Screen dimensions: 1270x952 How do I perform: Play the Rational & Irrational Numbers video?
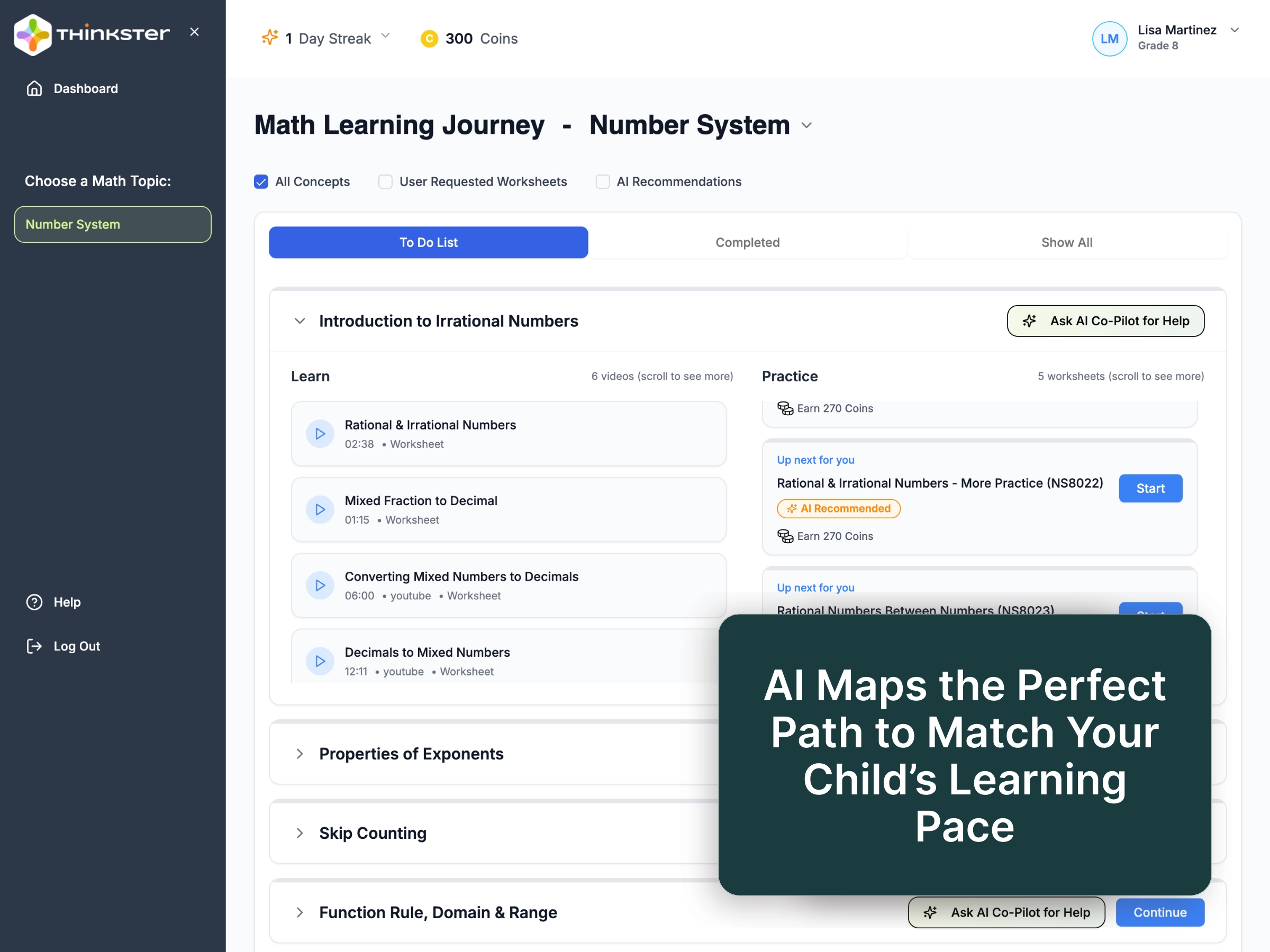click(320, 434)
